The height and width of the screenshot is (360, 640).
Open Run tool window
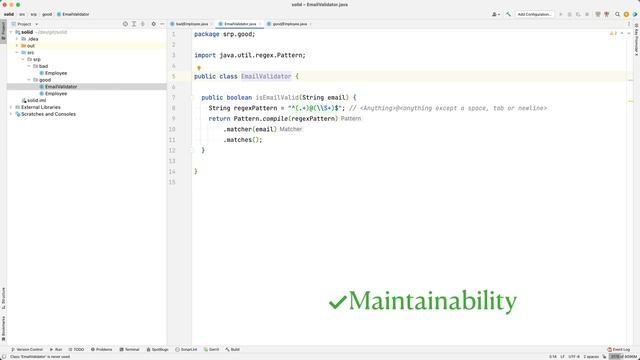[56, 349]
